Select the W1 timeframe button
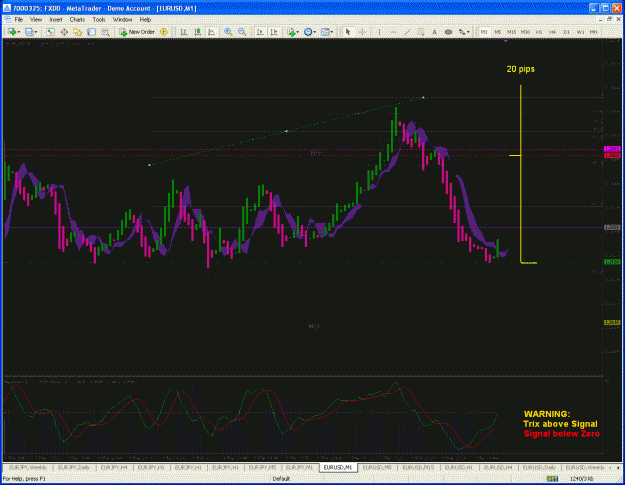625x485 pixels. tap(580, 32)
